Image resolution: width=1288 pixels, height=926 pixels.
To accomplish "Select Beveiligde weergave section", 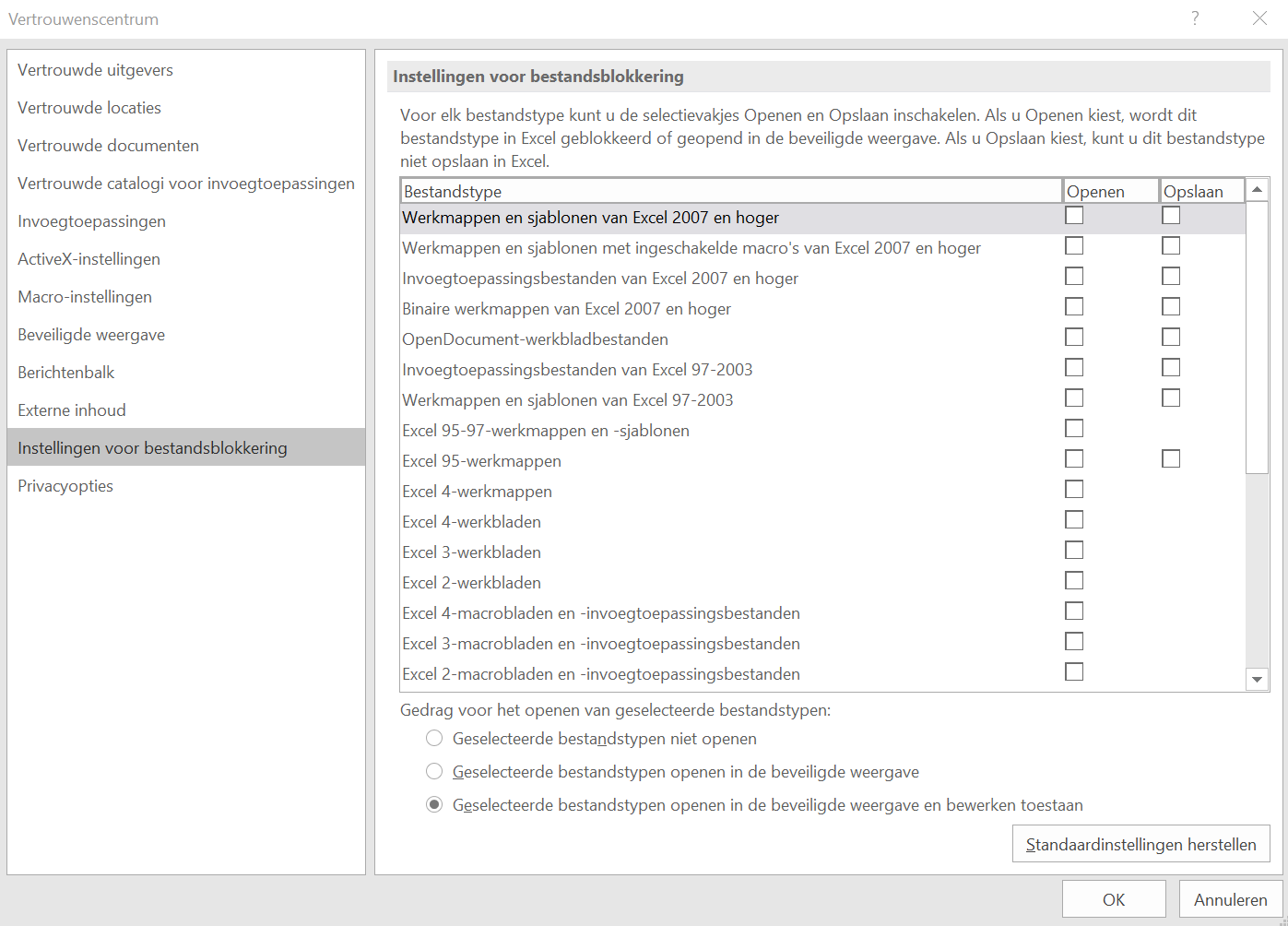I will [186, 335].
